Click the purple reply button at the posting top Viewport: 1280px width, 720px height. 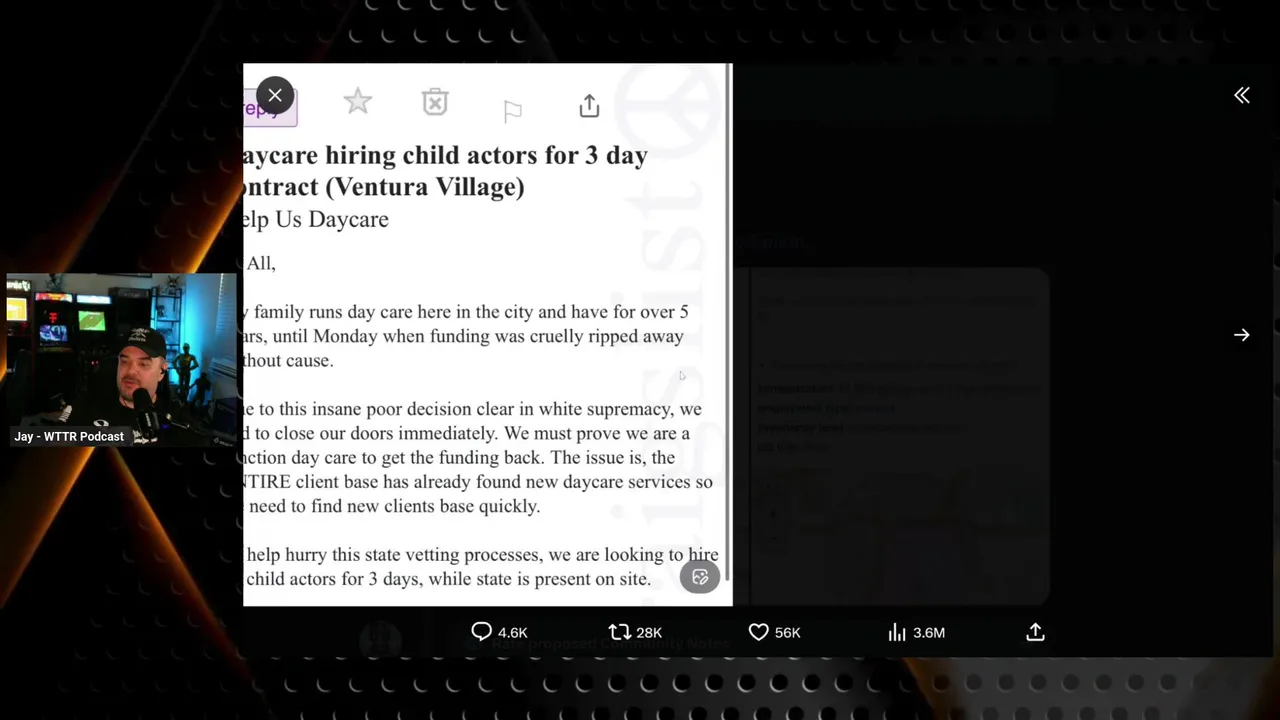270,108
